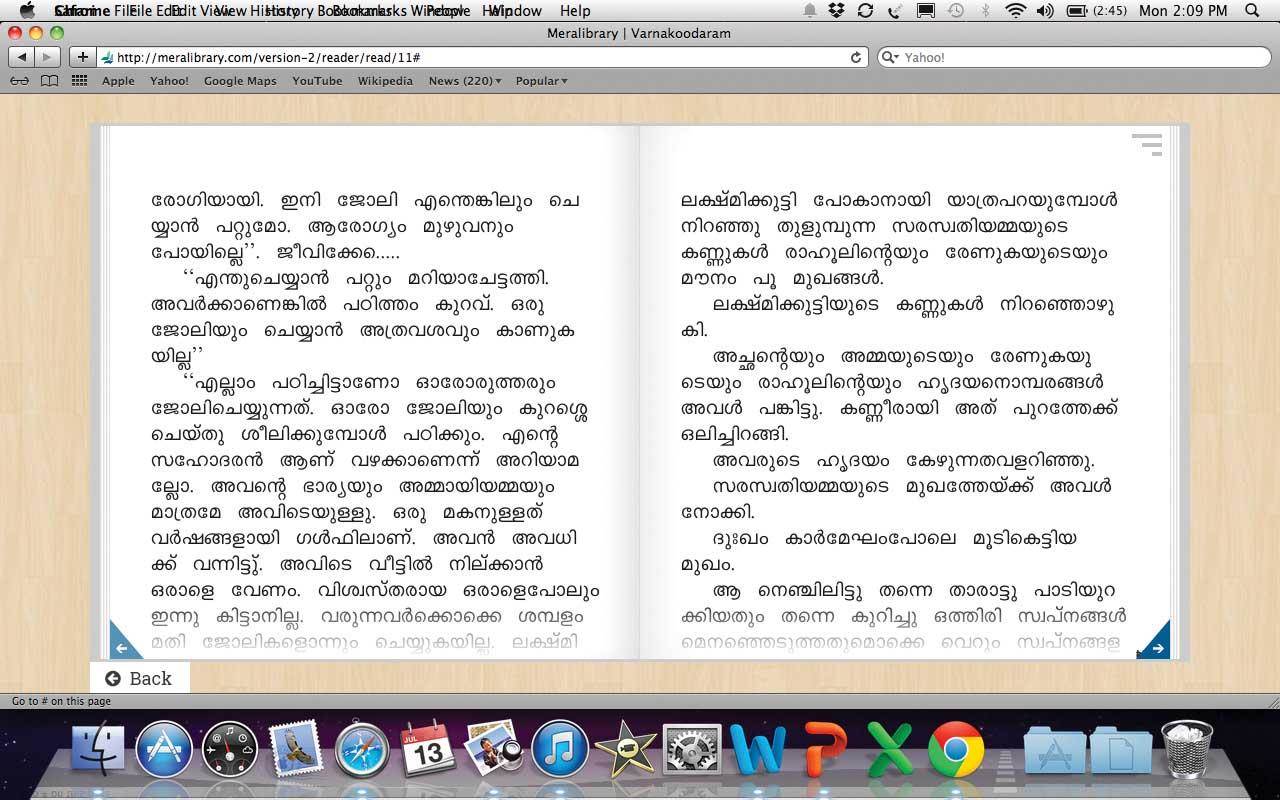This screenshot has width=1280, height=800.
Task: Open the Applications folder in the Dock
Action: [1054, 749]
